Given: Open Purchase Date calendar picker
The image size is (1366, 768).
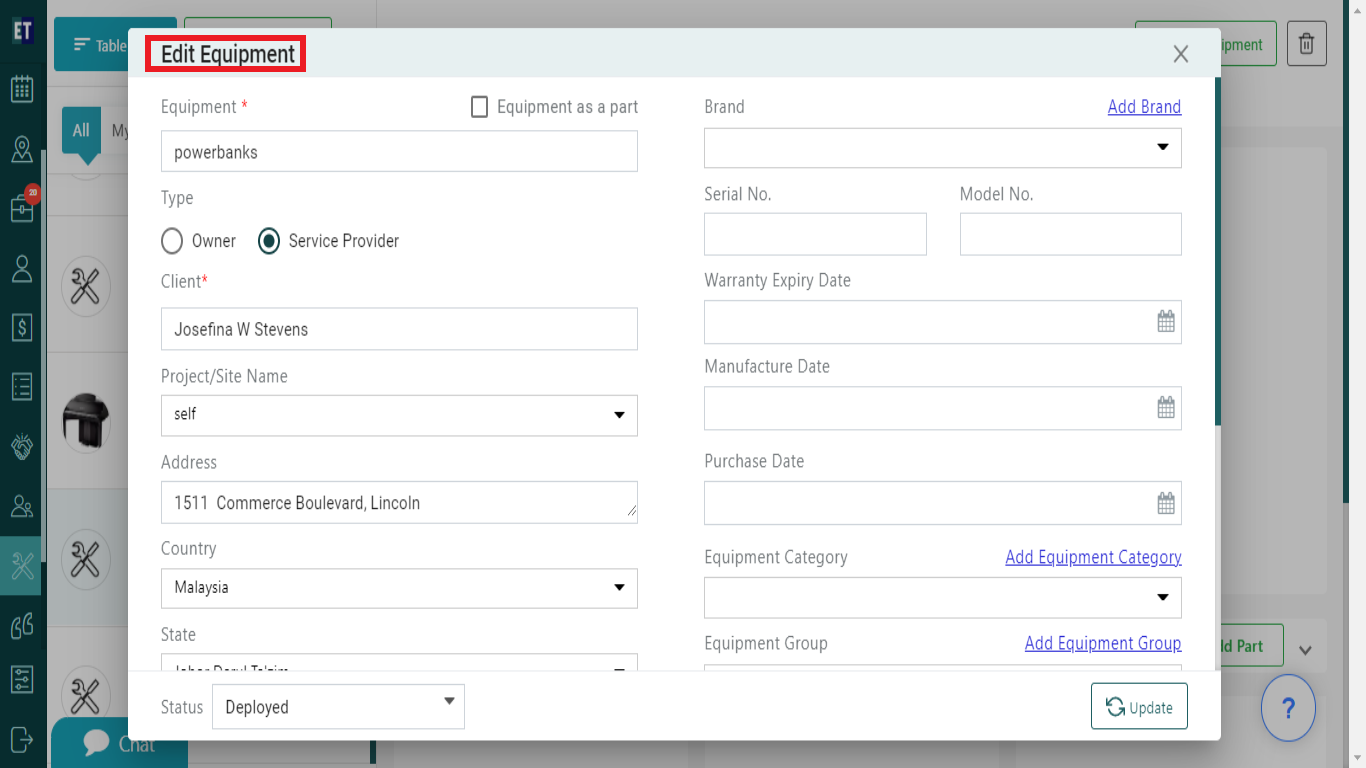Looking at the screenshot, I should coord(1166,503).
